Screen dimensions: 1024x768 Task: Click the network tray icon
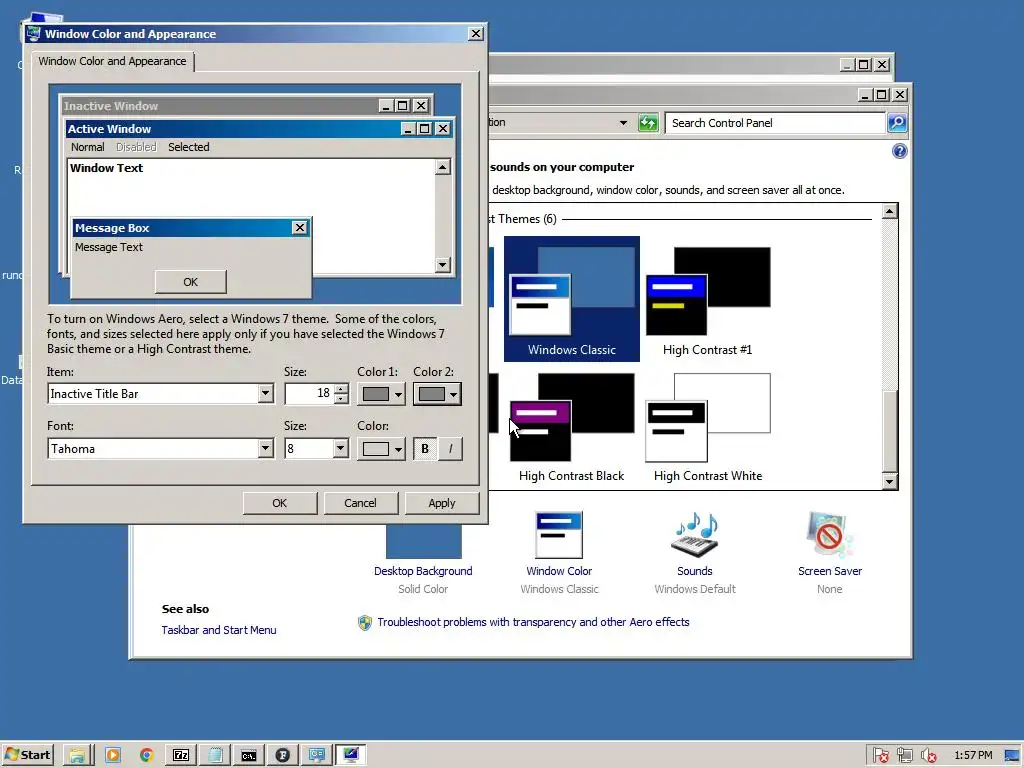(904, 756)
